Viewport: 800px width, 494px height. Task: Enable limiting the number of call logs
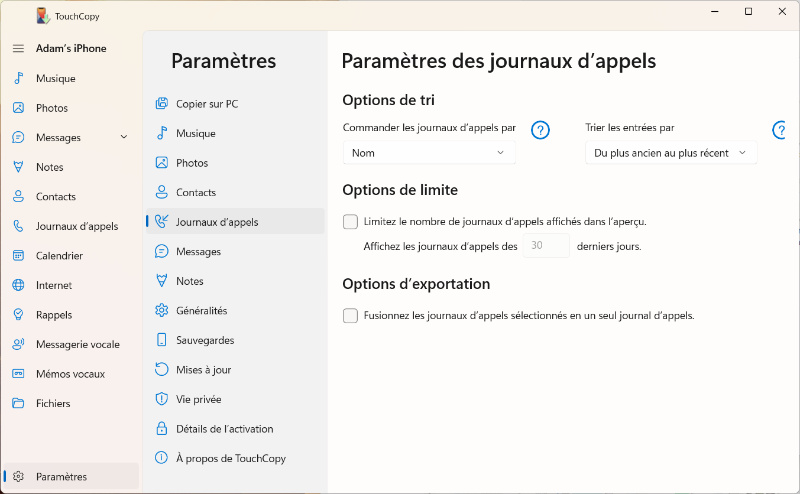point(350,221)
